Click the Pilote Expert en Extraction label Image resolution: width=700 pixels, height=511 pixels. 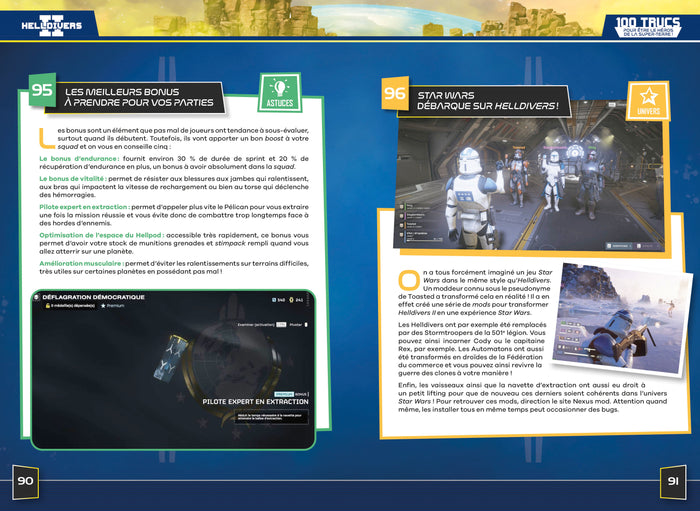254,402
